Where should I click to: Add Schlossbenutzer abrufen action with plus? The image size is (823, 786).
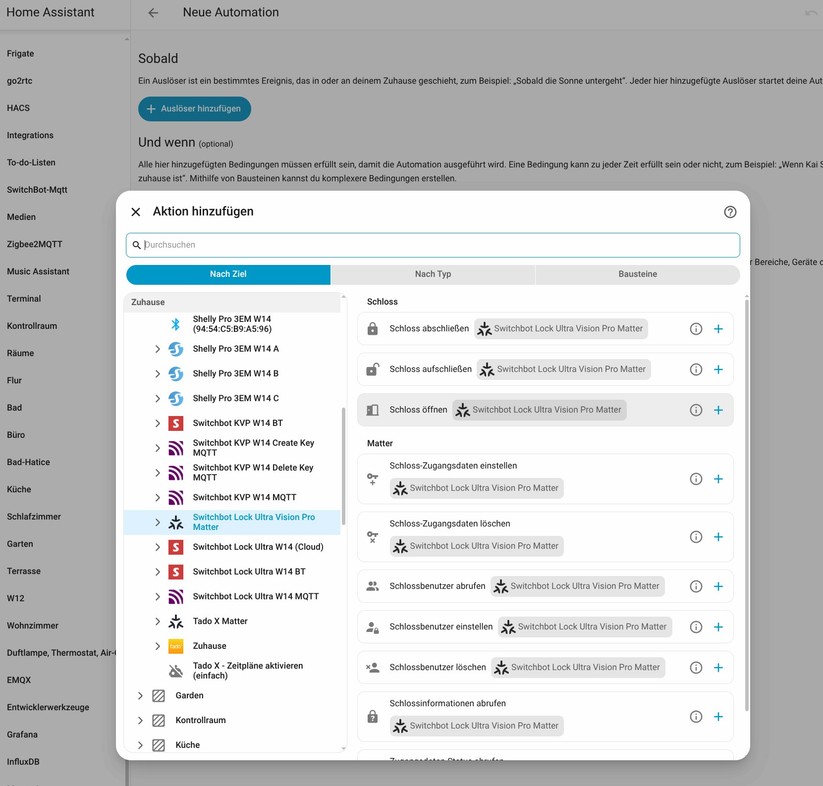click(718, 587)
